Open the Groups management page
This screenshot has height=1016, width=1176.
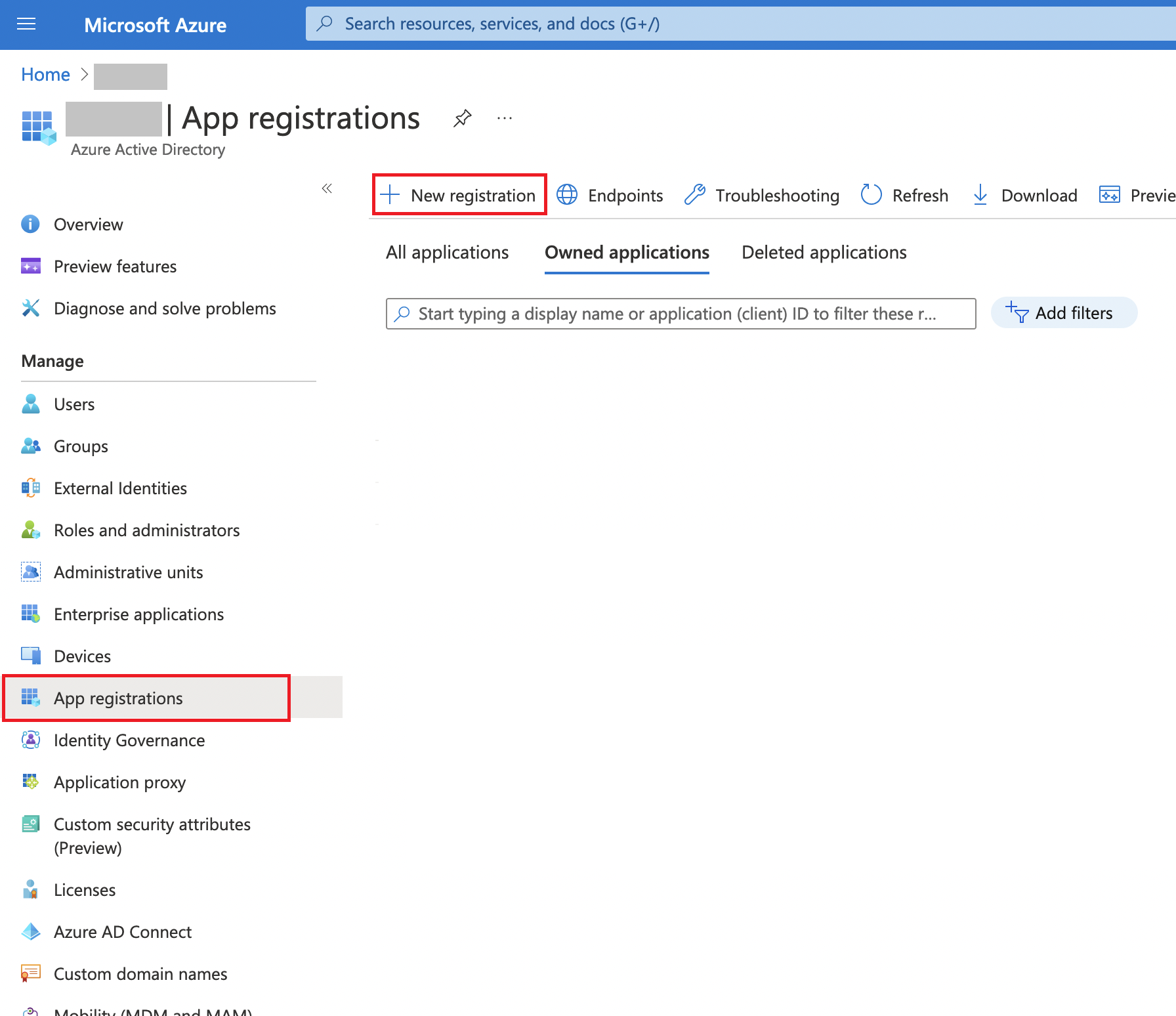click(80, 446)
